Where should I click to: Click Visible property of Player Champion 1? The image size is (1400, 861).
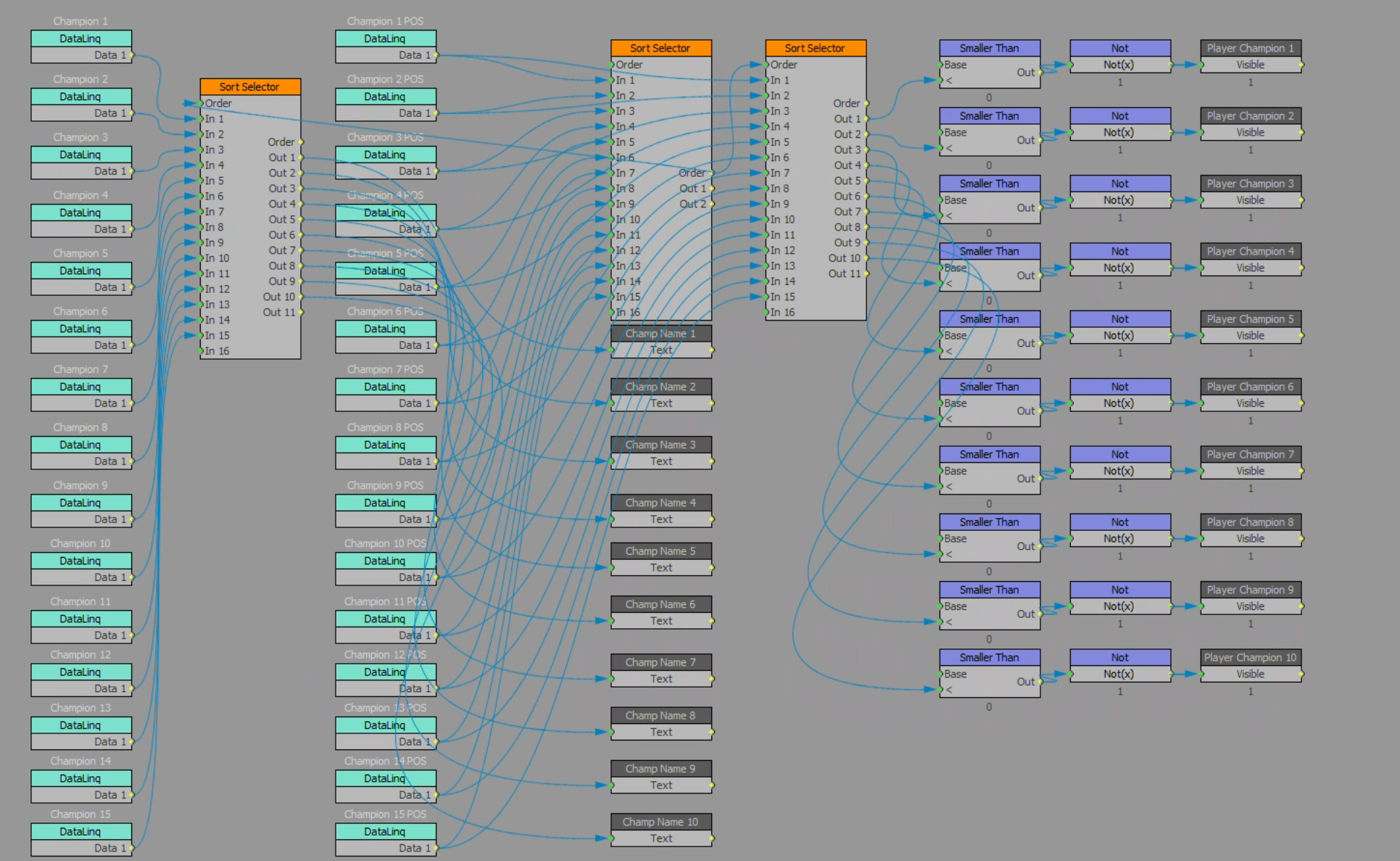(1250, 65)
